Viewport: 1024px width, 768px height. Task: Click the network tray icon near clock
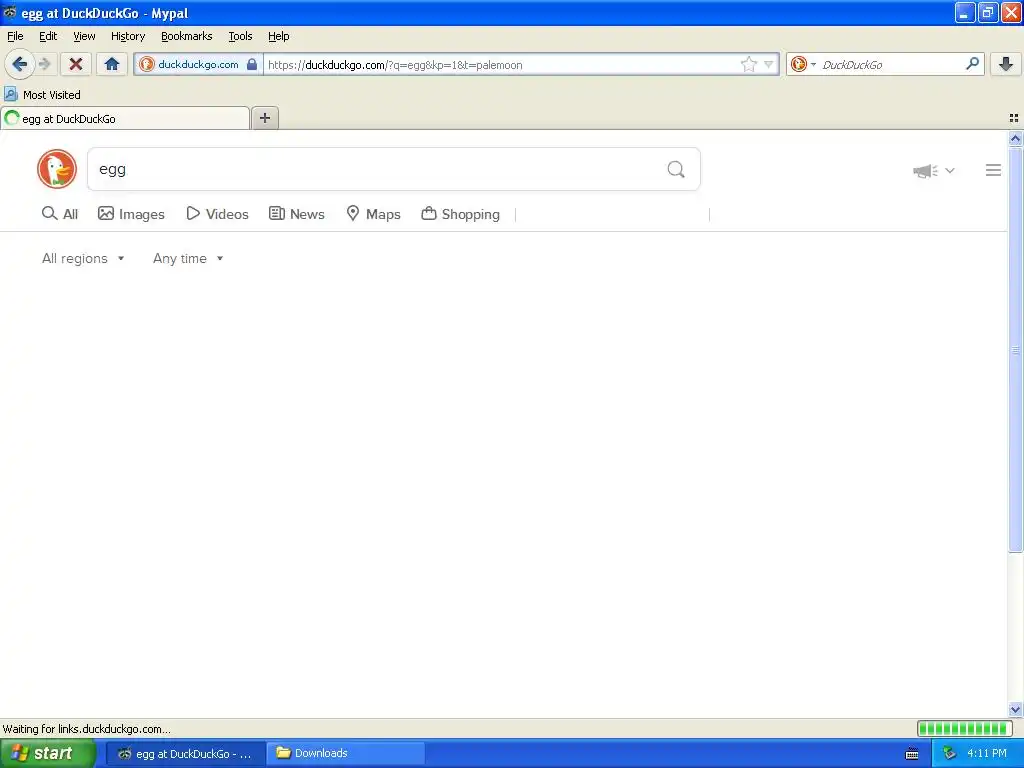[949, 754]
